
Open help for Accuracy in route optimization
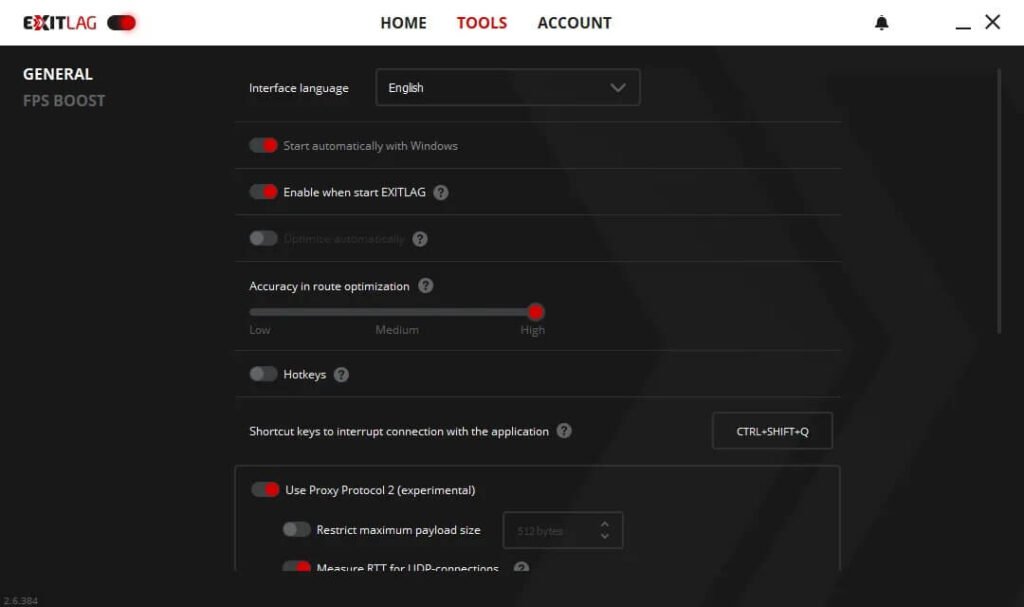[x=426, y=286]
